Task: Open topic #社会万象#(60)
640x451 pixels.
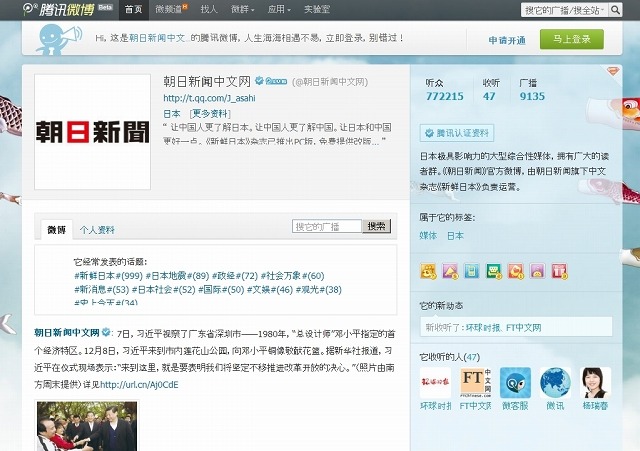Action: pos(292,276)
